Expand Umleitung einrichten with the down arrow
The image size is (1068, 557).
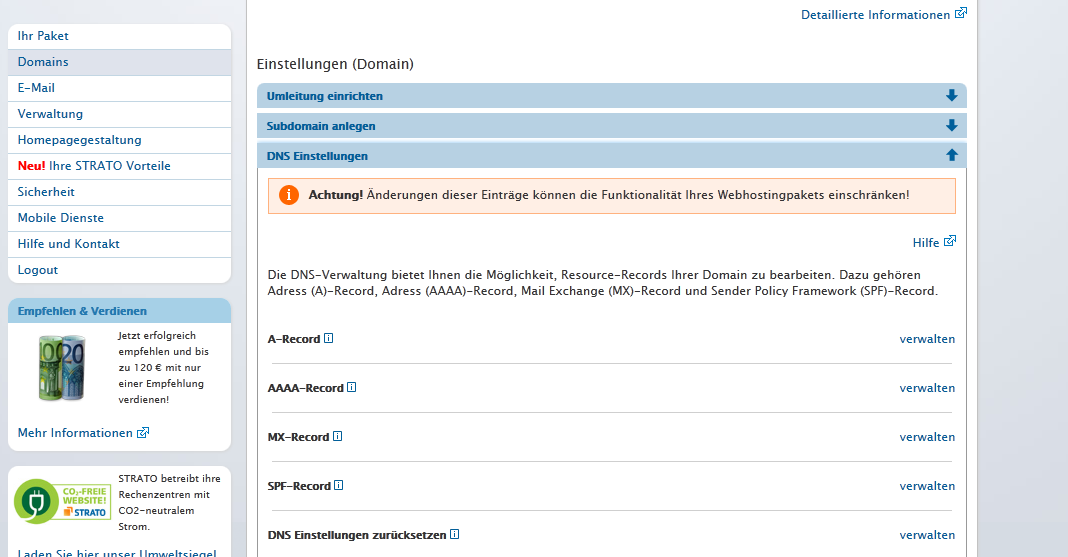click(952, 96)
